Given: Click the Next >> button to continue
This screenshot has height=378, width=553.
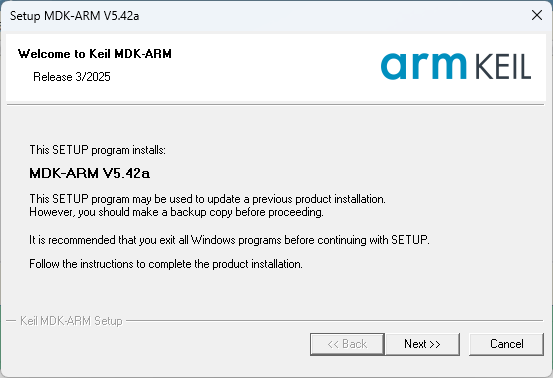Looking at the screenshot, I should [x=423, y=344].
